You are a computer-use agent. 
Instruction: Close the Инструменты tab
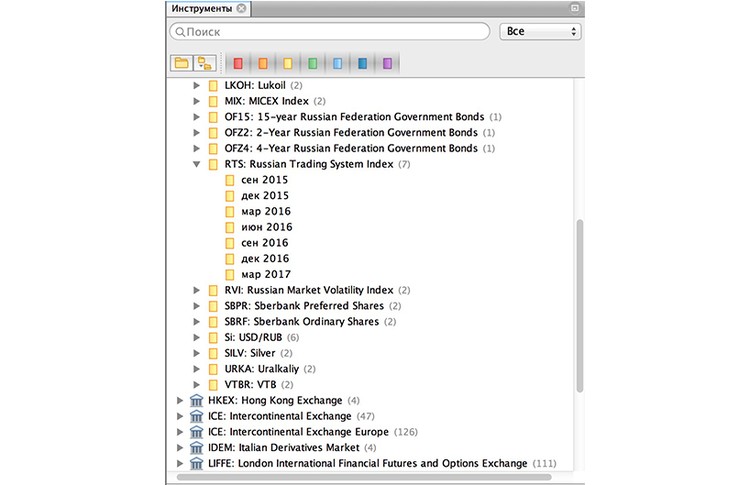click(x=242, y=8)
